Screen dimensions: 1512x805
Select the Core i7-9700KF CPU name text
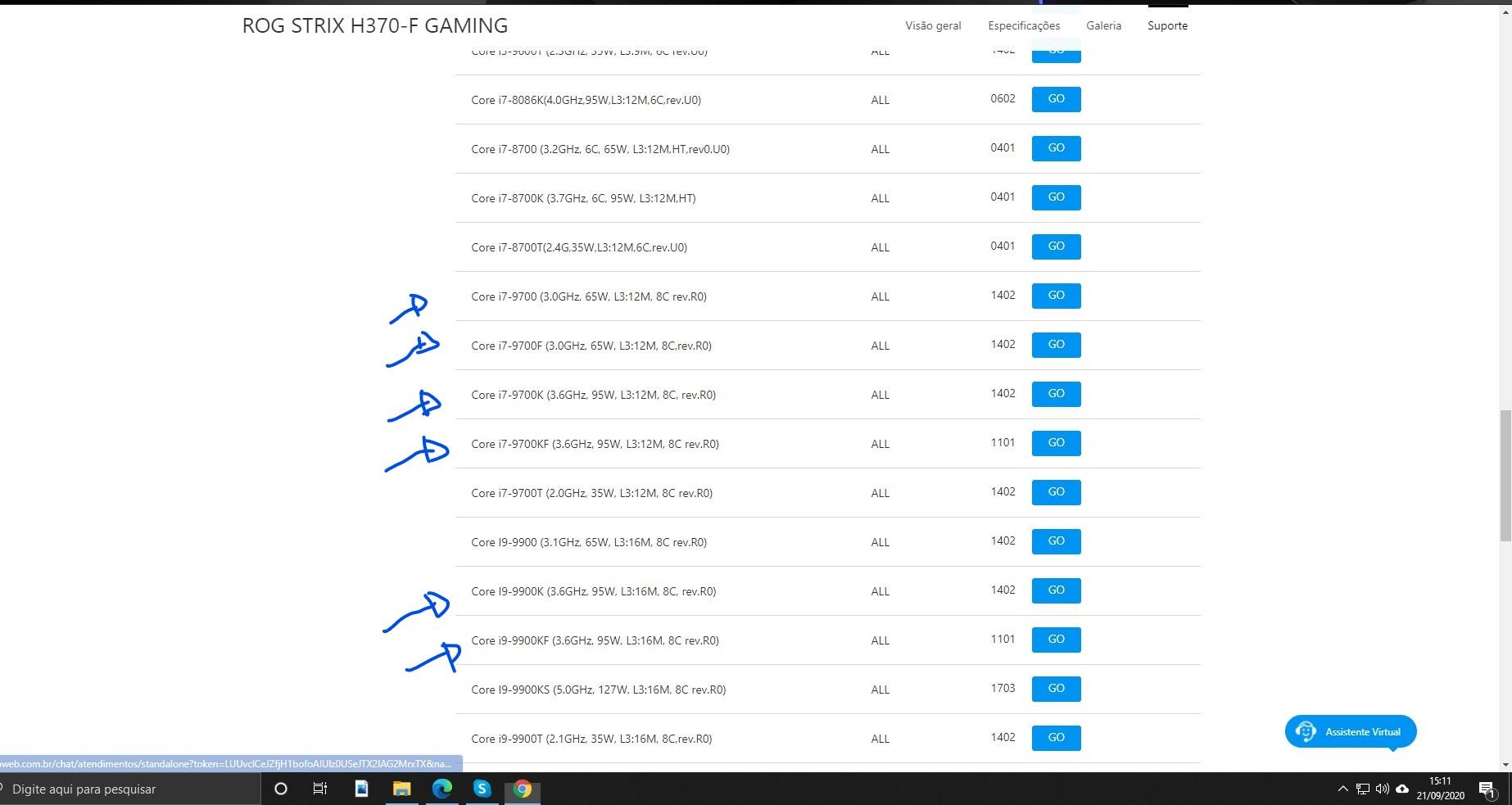(595, 444)
